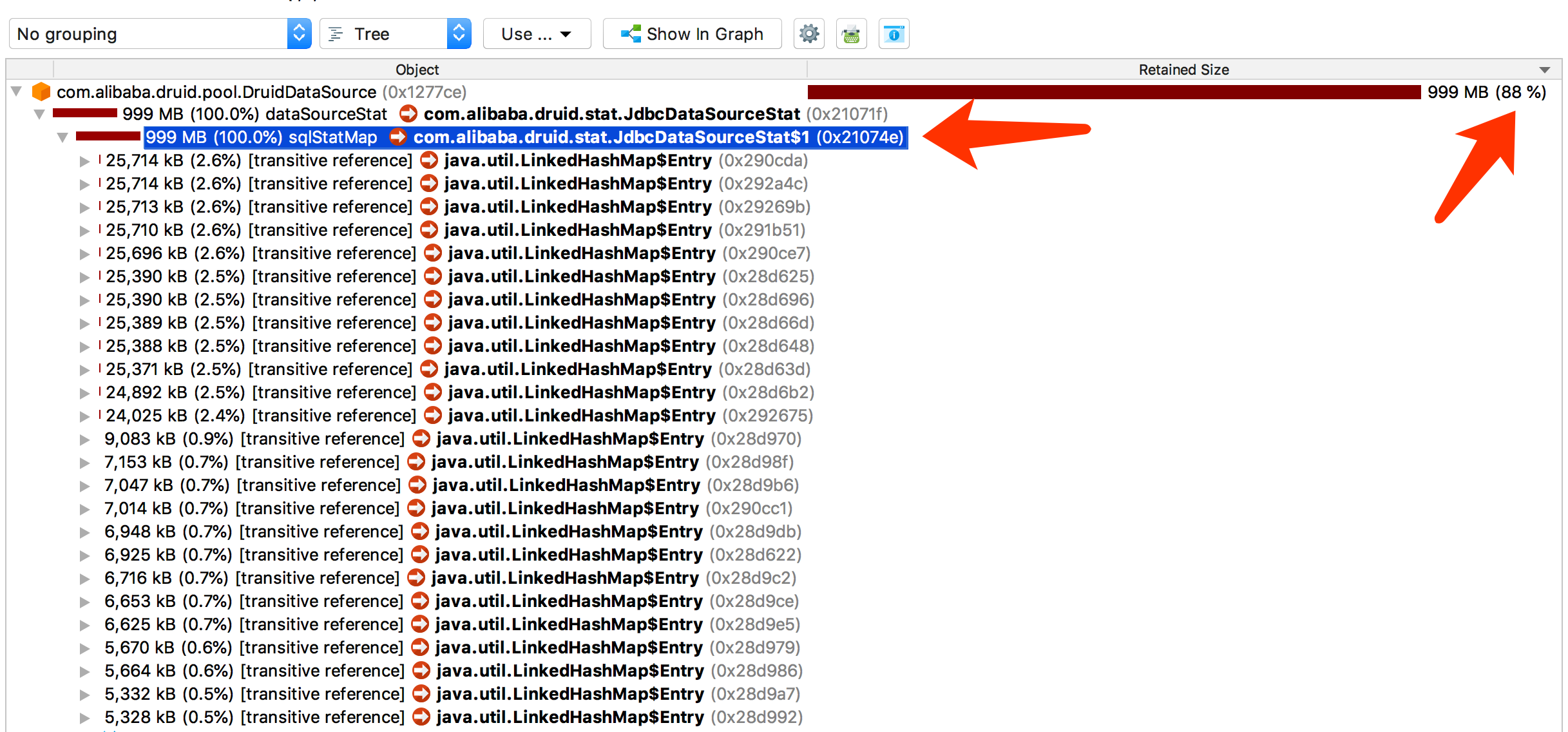
Task: Select the 6,948 kB entry 0x28d9db row
Action: tap(784, 532)
